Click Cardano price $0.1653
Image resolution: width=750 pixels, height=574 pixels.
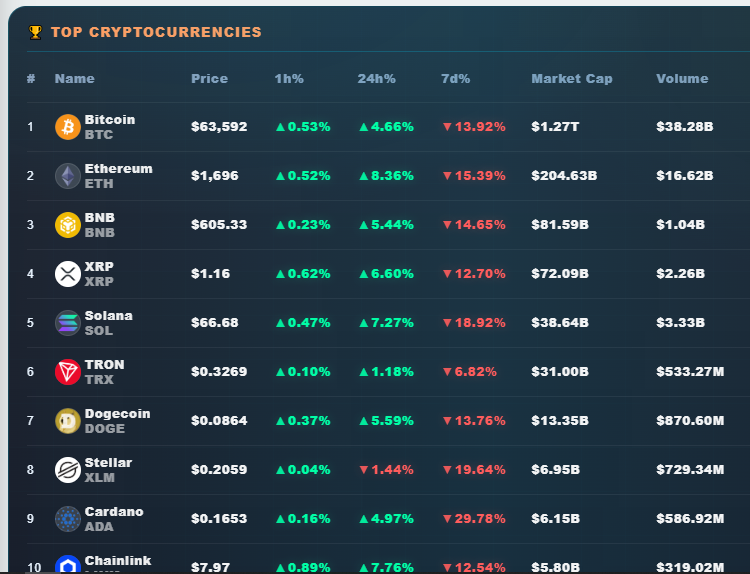tap(219, 519)
